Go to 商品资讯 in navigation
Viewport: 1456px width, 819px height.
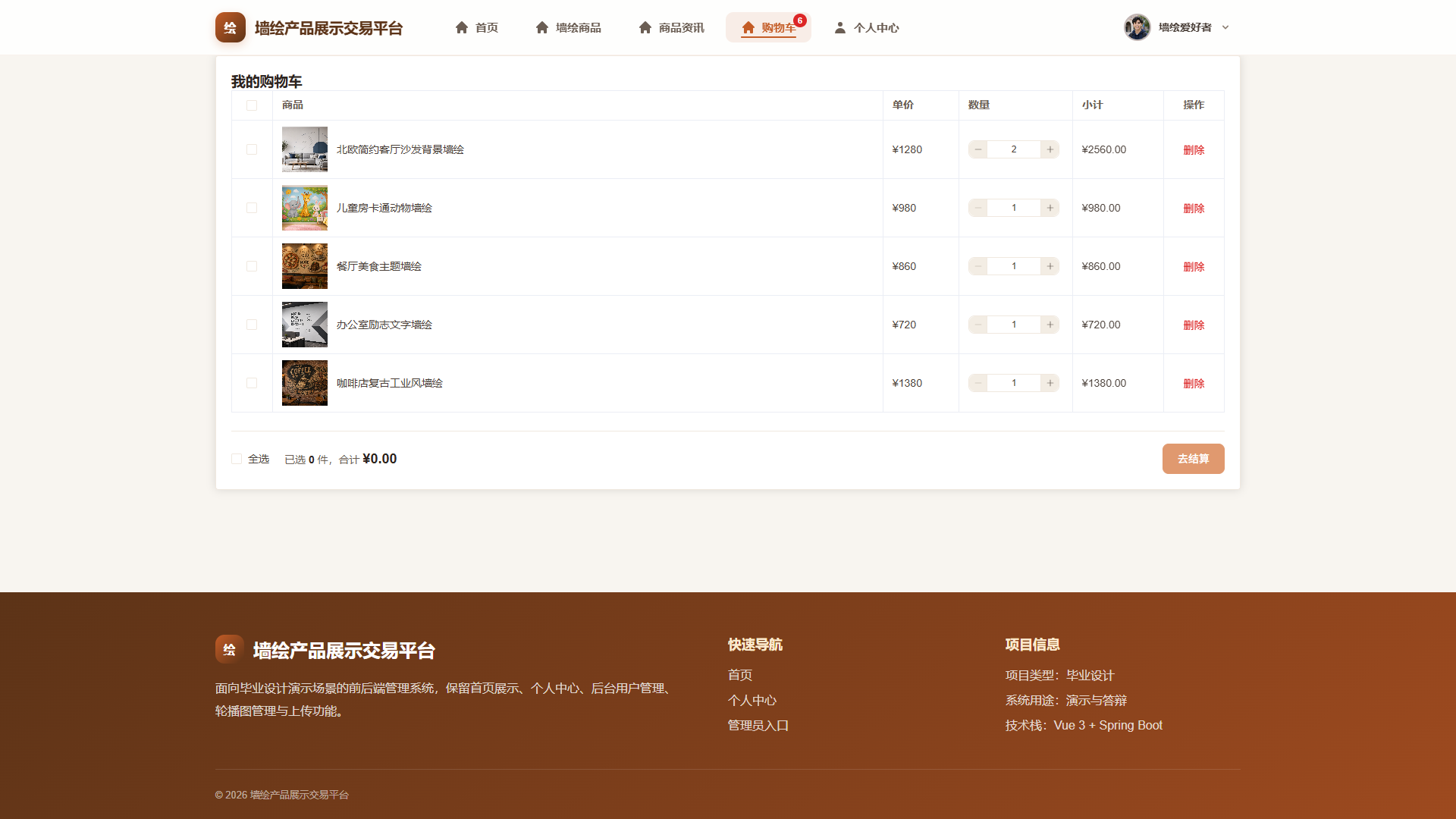[x=671, y=27]
